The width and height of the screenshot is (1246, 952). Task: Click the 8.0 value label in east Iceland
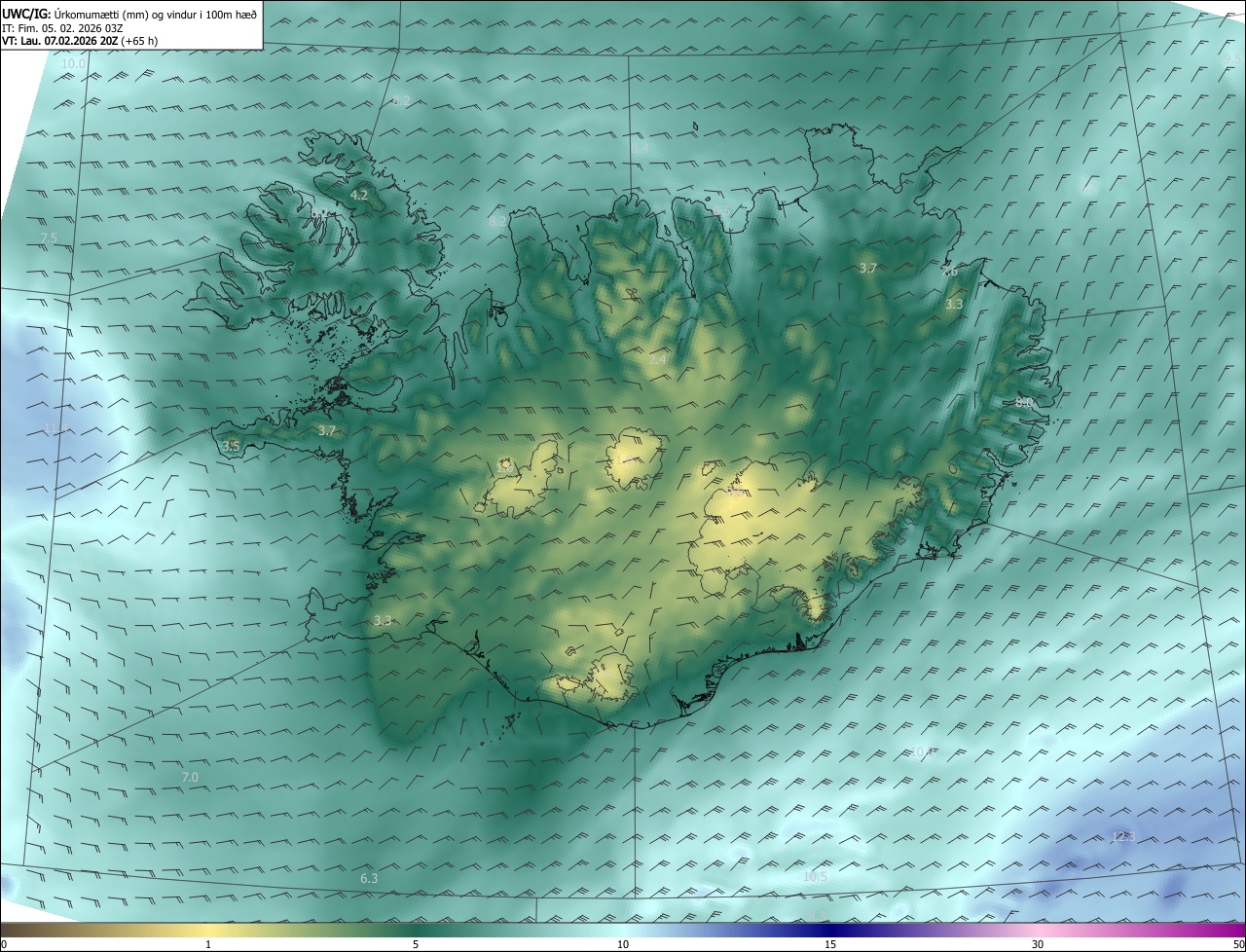(x=1023, y=402)
